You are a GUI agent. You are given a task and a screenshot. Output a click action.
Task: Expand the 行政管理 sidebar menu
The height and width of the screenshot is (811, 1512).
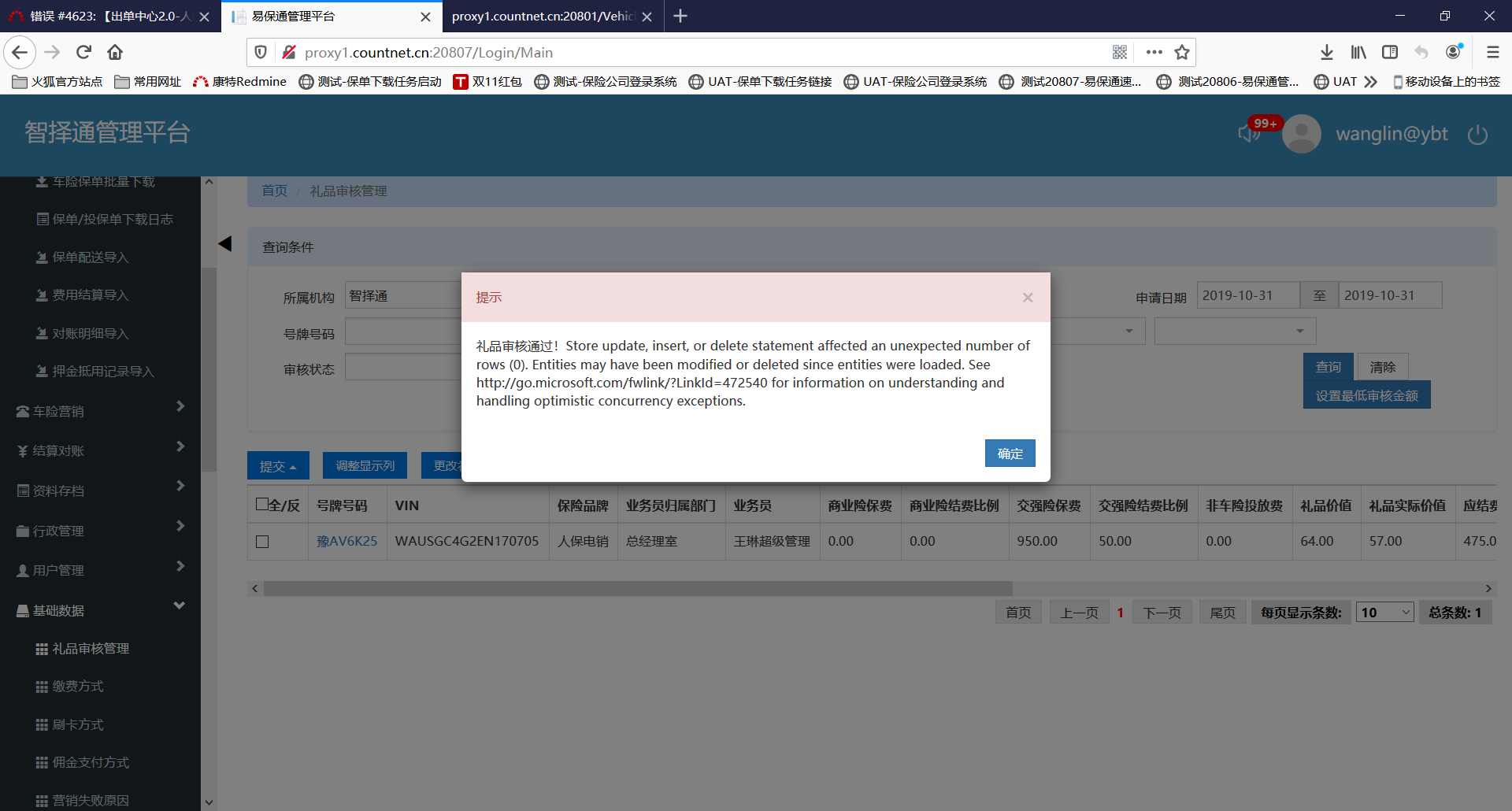(101, 531)
